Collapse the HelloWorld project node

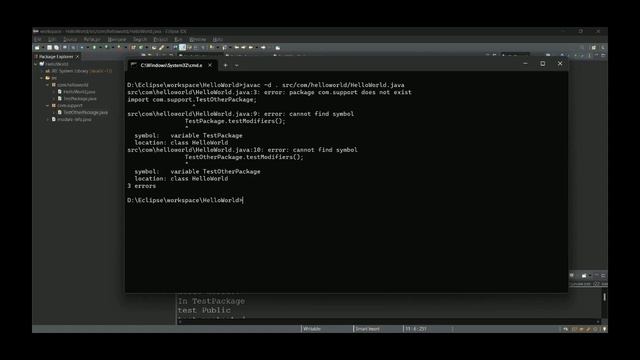point(36,64)
